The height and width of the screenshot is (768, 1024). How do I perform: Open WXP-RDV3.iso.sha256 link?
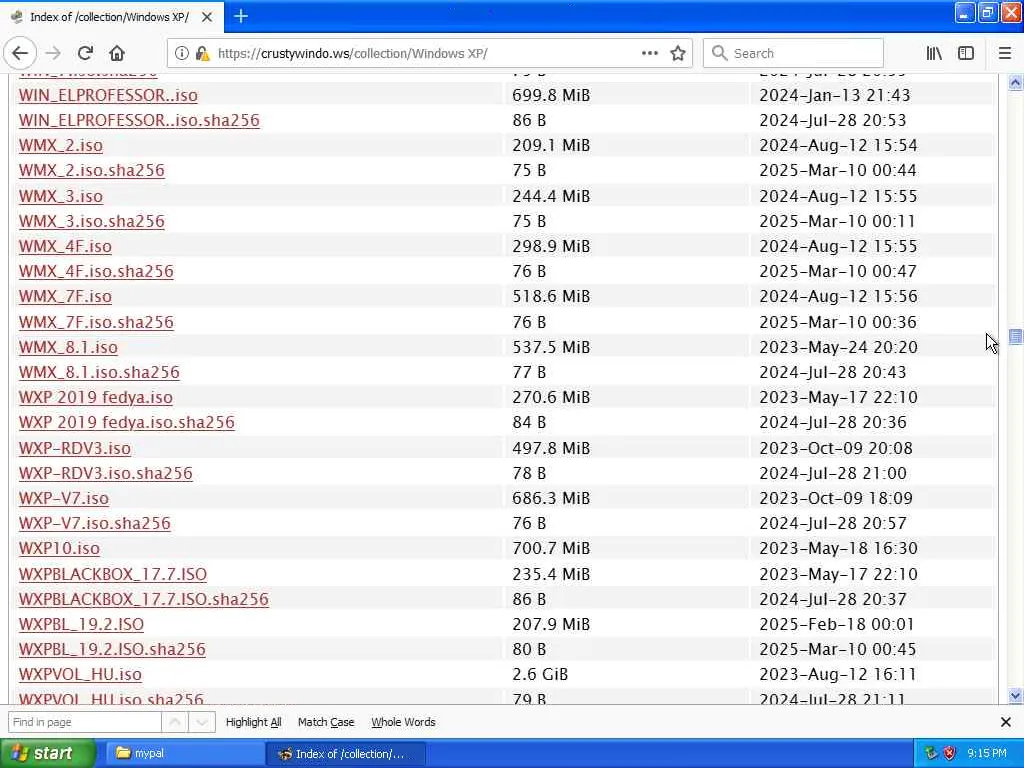click(x=106, y=473)
